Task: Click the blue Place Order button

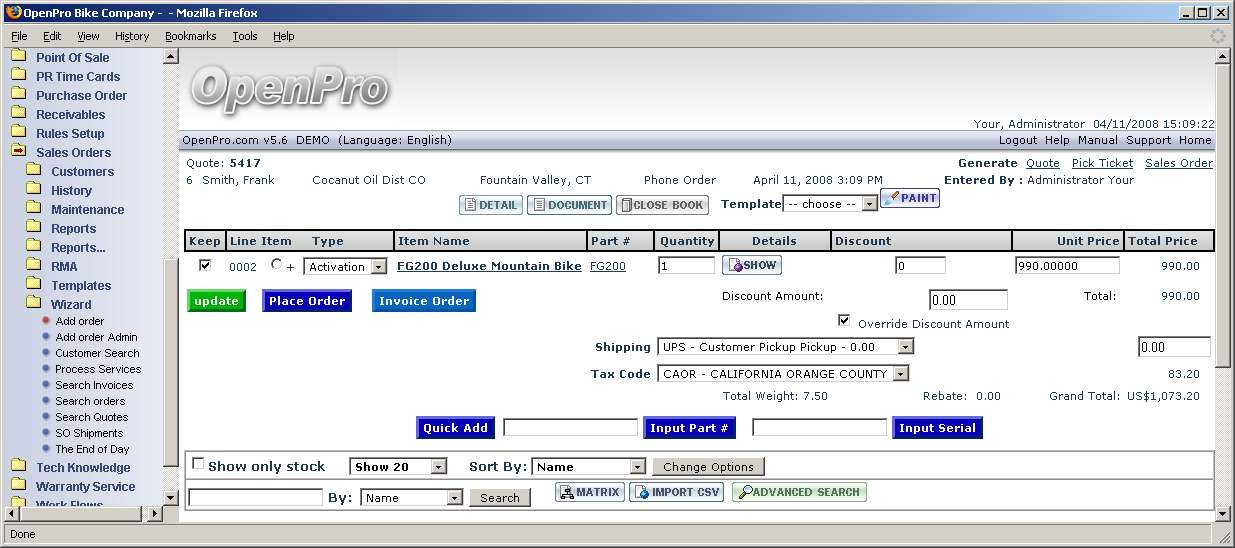Action: point(307,301)
